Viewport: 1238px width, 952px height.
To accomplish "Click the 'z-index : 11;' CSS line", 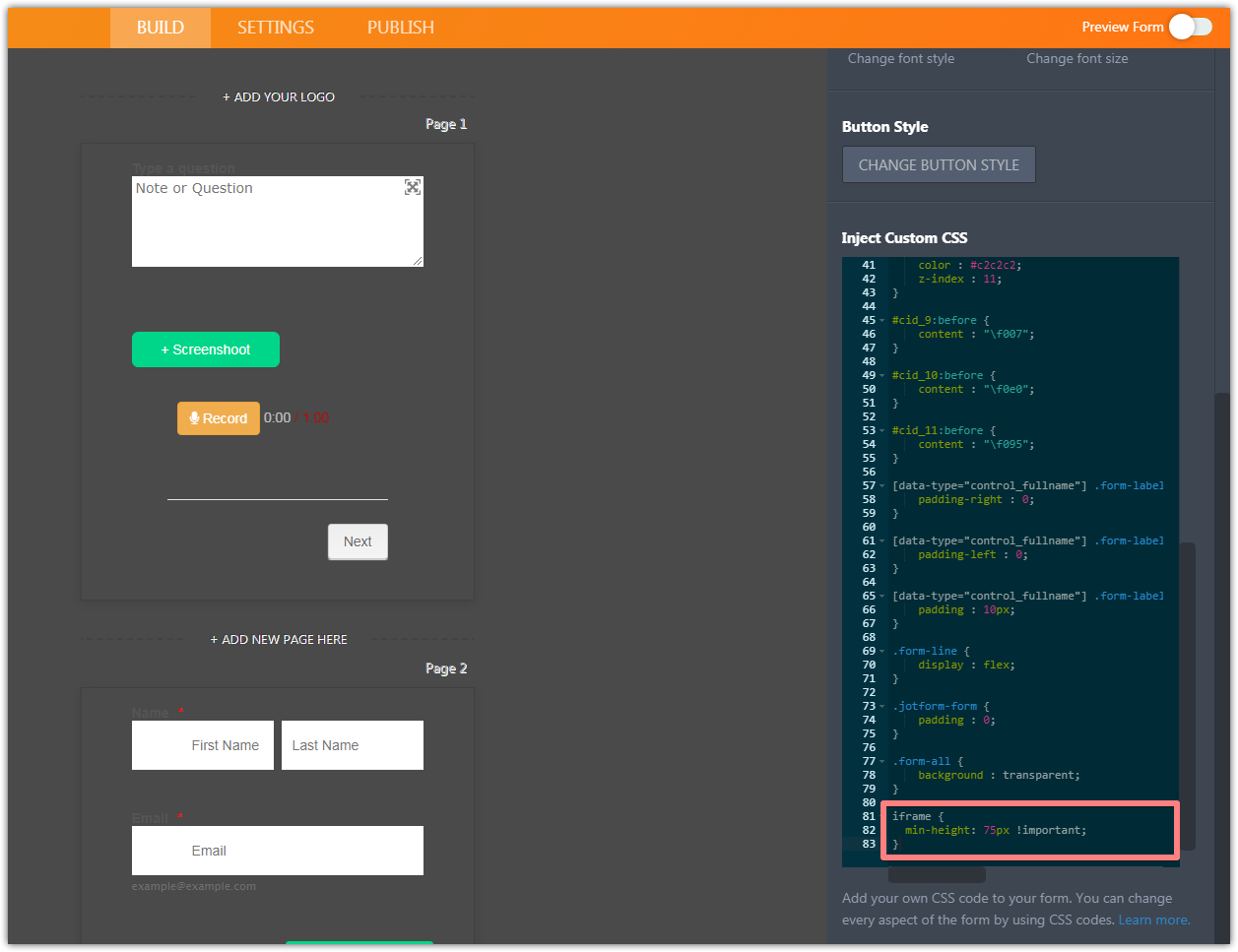I will point(959,279).
